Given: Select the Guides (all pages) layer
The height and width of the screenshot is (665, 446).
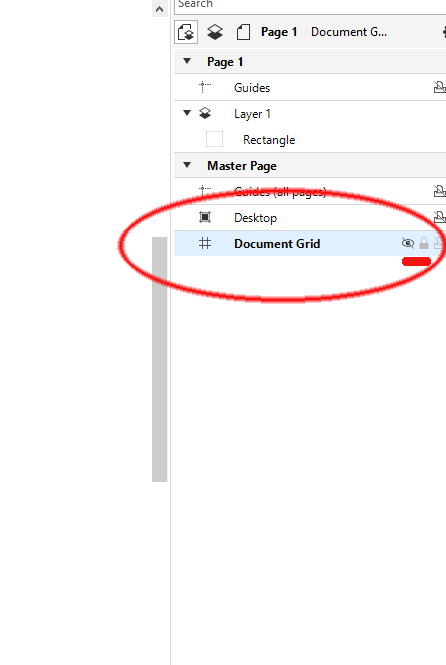Looking at the screenshot, I should point(310,192).
